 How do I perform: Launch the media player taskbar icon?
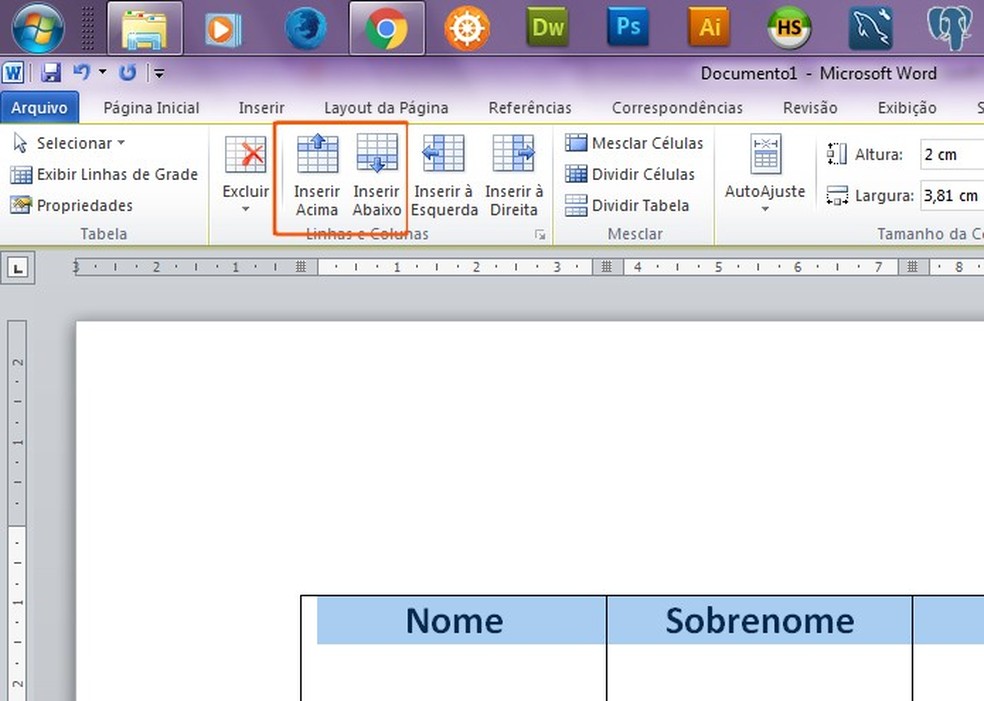[x=222, y=29]
